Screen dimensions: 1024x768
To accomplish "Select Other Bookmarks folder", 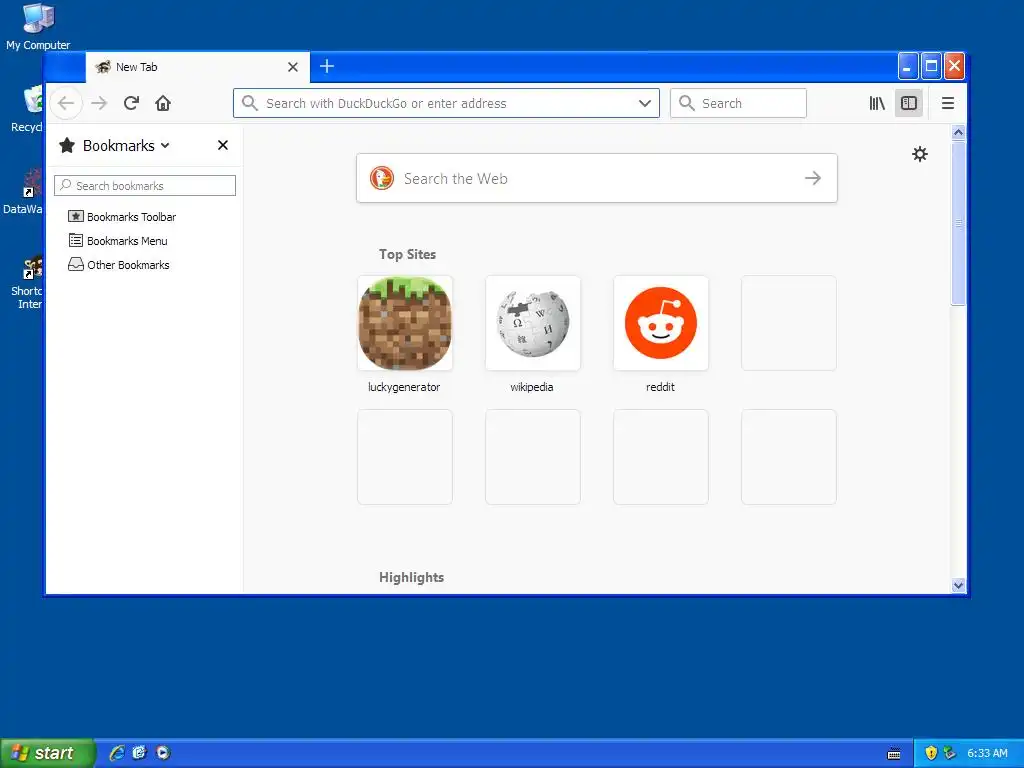I will pos(119,264).
